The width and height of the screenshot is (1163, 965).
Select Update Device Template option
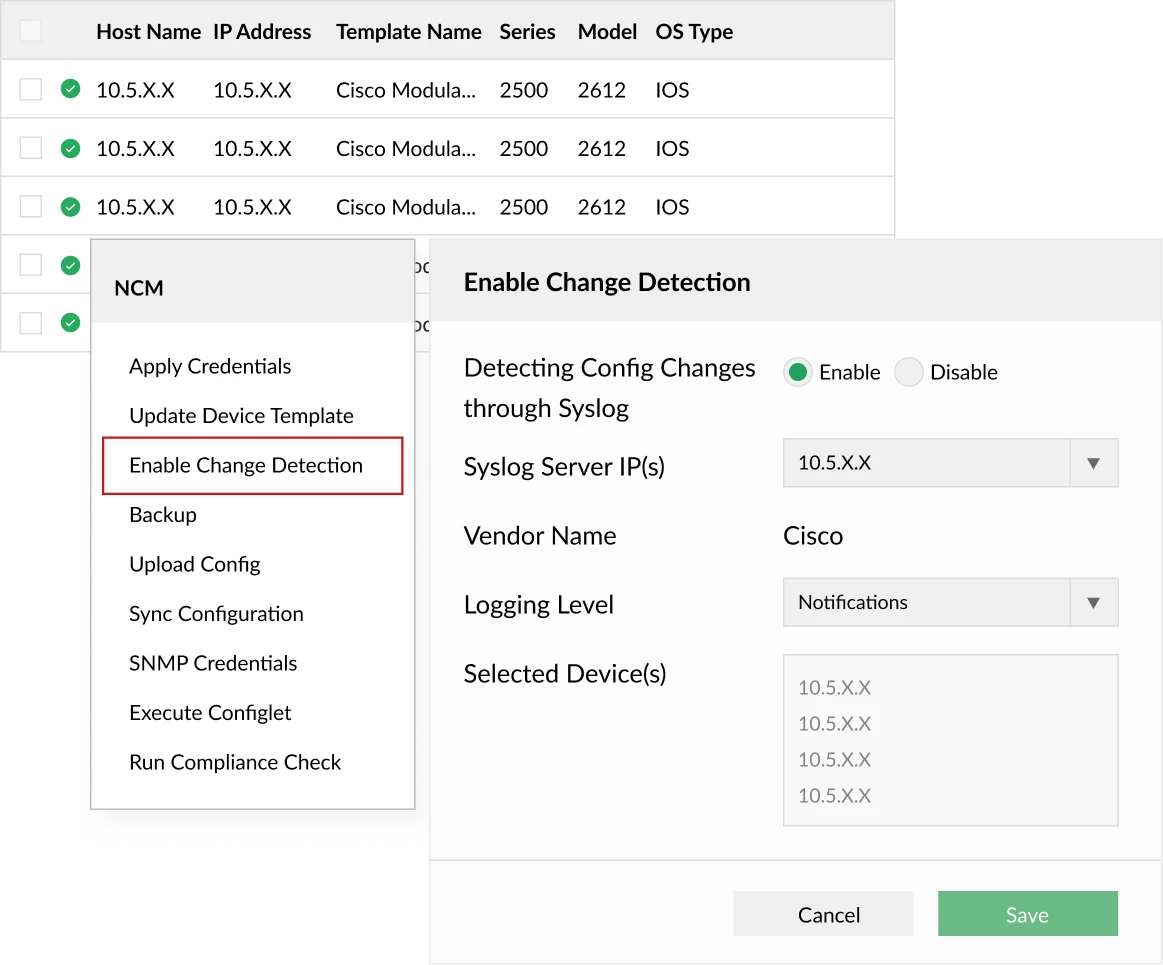[x=242, y=416]
